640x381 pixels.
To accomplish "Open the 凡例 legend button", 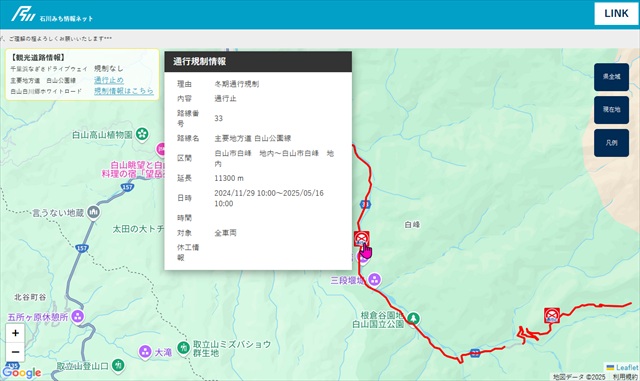I will [611, 143].
